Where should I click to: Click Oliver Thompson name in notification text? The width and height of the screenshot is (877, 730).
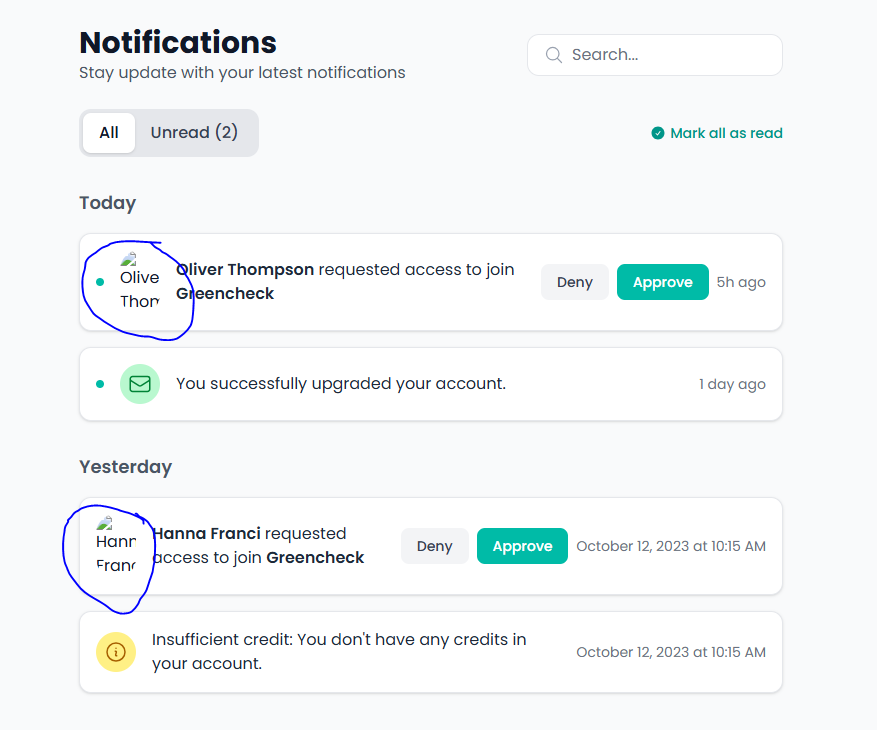[x=245, y=270]
